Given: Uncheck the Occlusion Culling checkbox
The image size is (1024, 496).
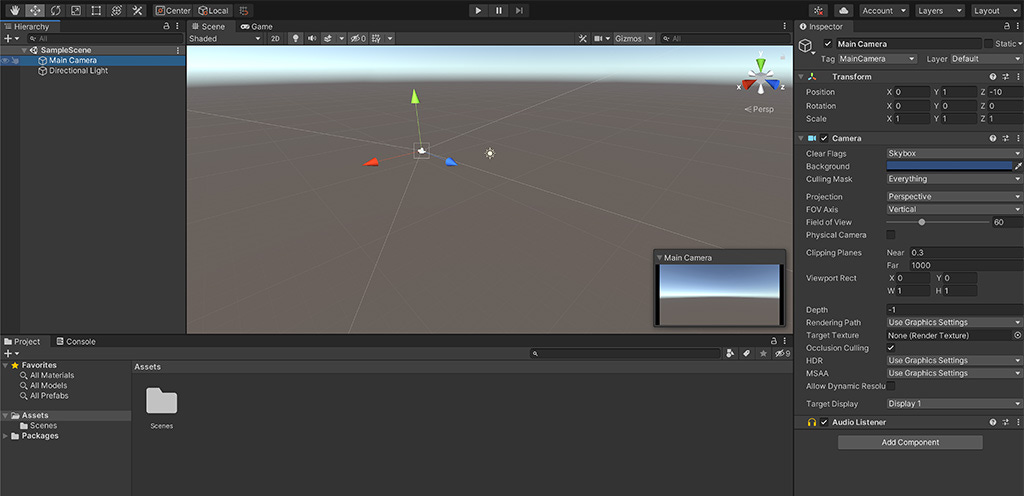Looking at the screenshot, I should tap(891, 348).
